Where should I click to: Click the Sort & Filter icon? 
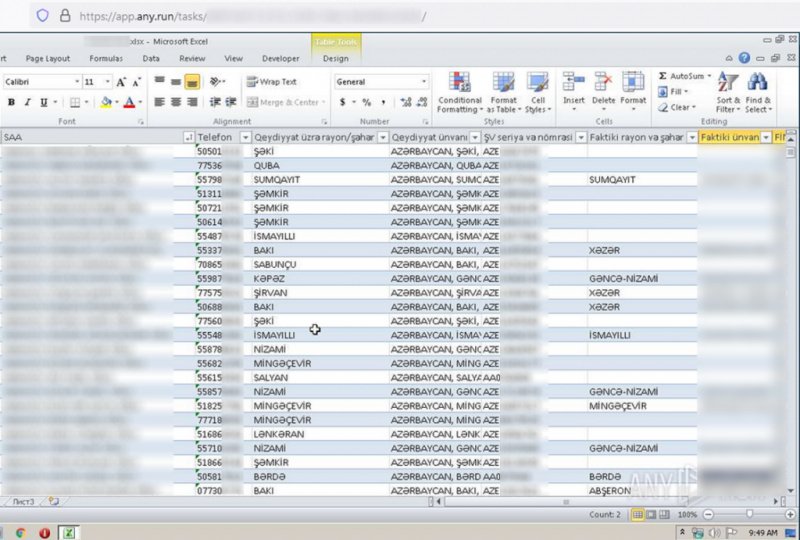point(728,91)
